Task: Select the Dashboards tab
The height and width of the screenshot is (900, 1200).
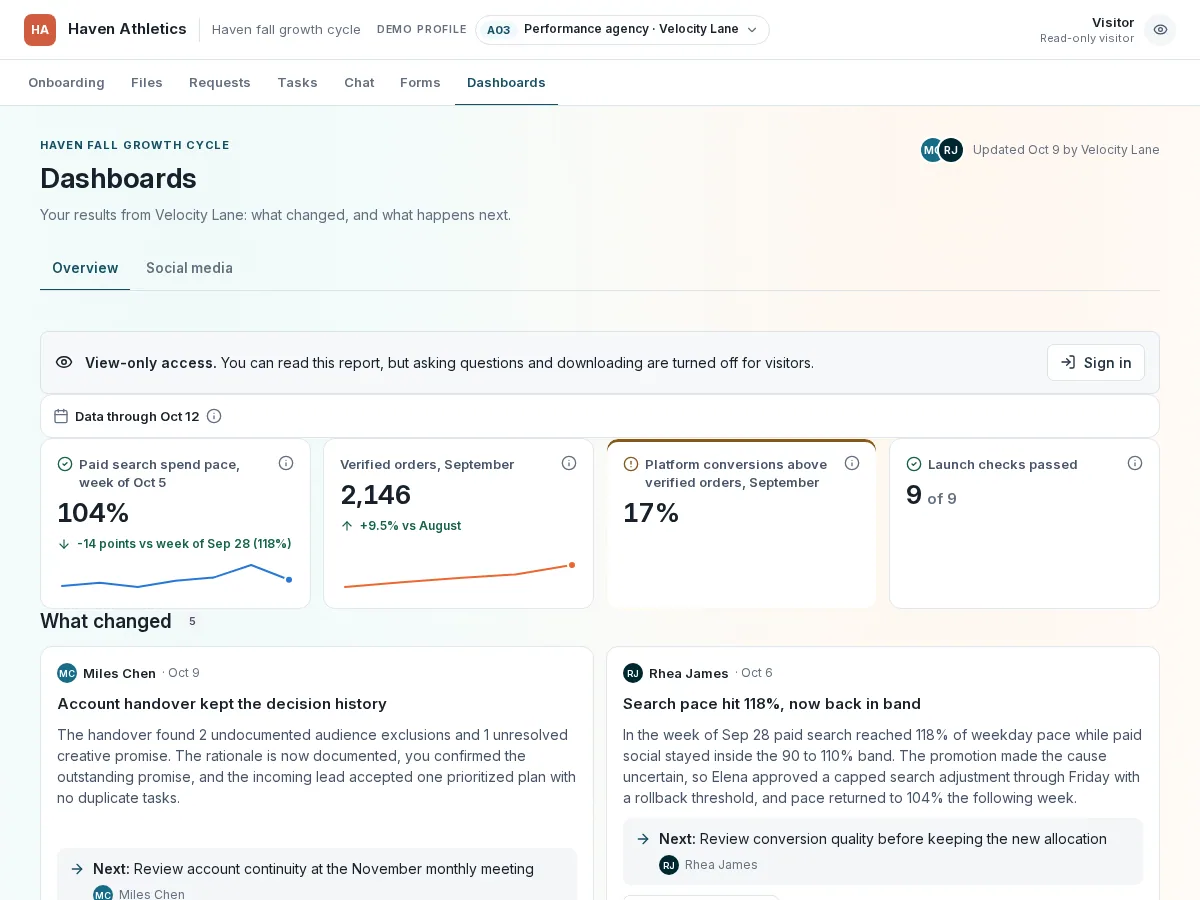Action: [x=506, y=83]
